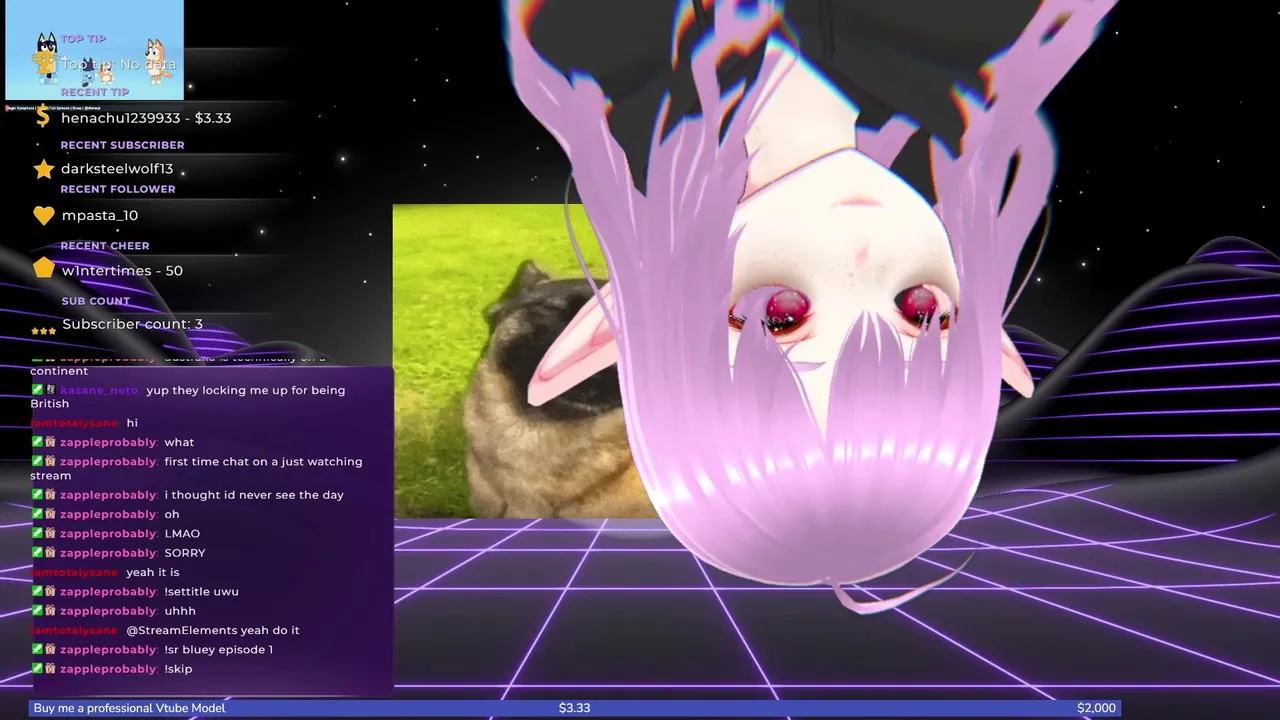Open the Bluey video thumbnail at the top left
This screenshot has width=1280, height=720.
tap(94, 50)
